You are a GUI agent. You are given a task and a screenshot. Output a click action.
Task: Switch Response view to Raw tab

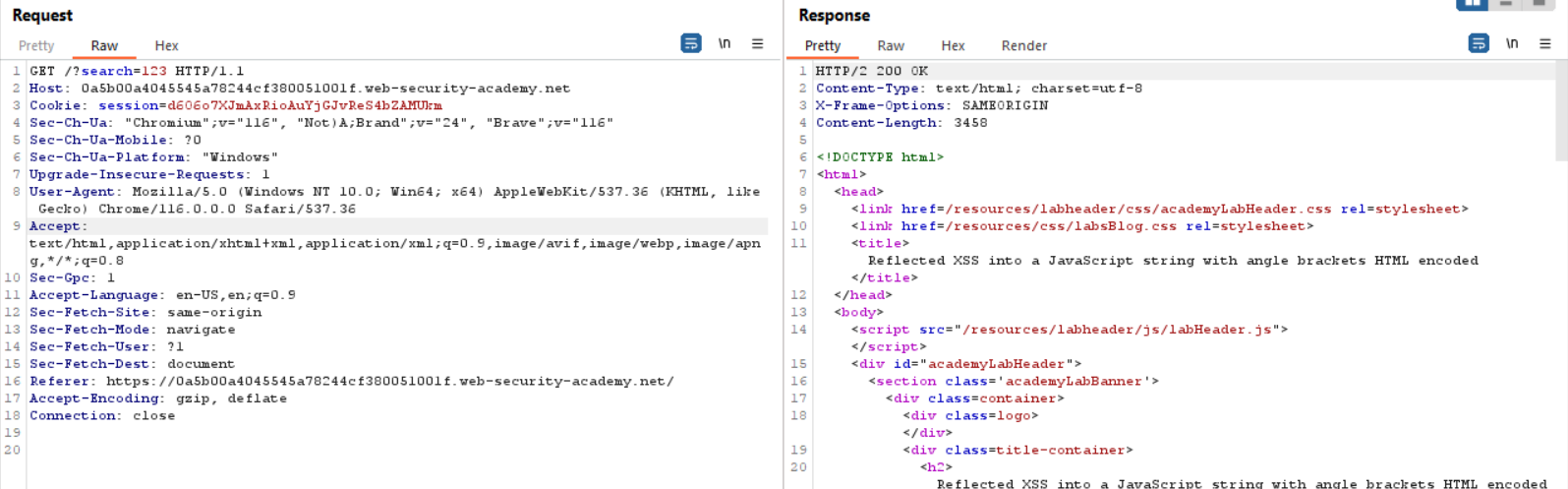(x=891, y=45)
